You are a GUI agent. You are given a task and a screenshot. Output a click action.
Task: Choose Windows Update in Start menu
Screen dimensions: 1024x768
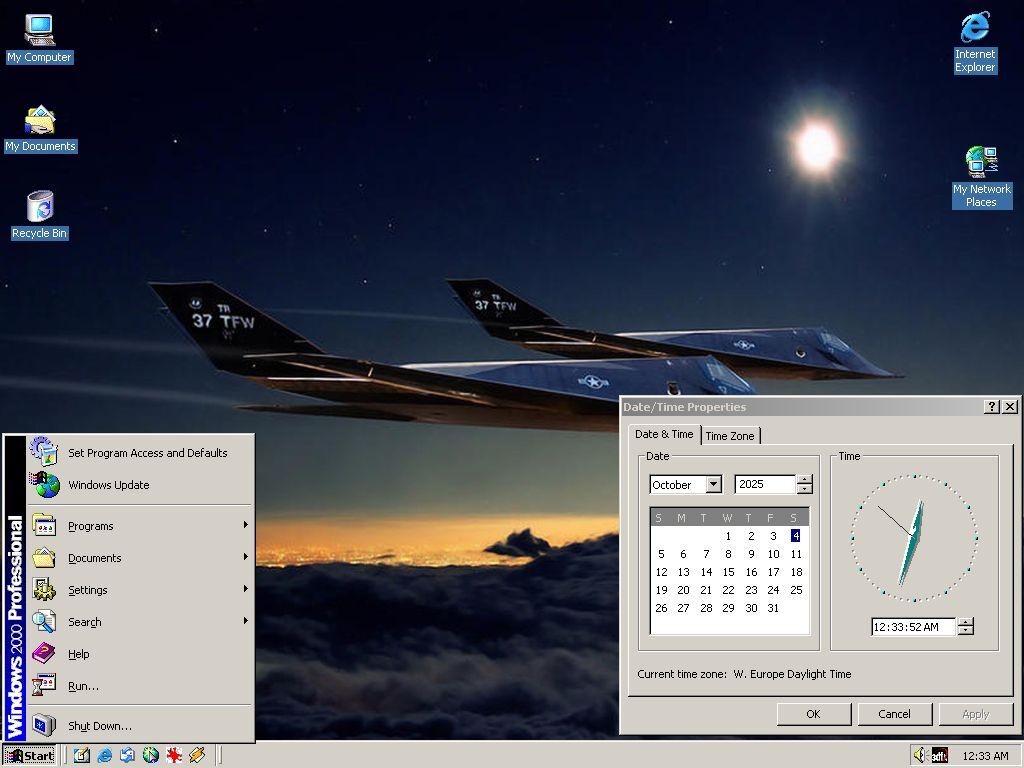pyautogui.click(x=108, y=485)
